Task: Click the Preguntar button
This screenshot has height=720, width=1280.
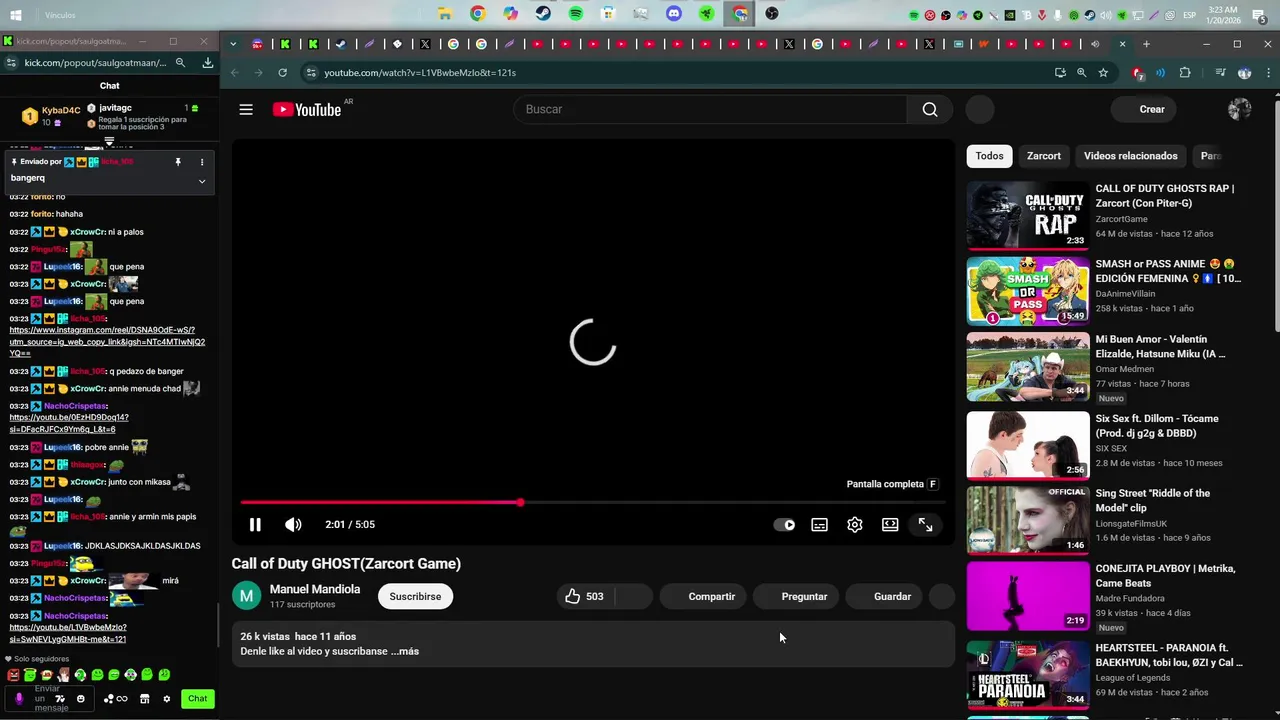Action: (x=795, y=596)
